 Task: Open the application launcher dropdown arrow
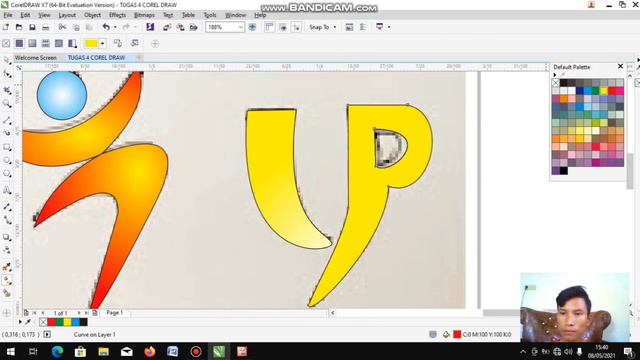pos(389,27)
